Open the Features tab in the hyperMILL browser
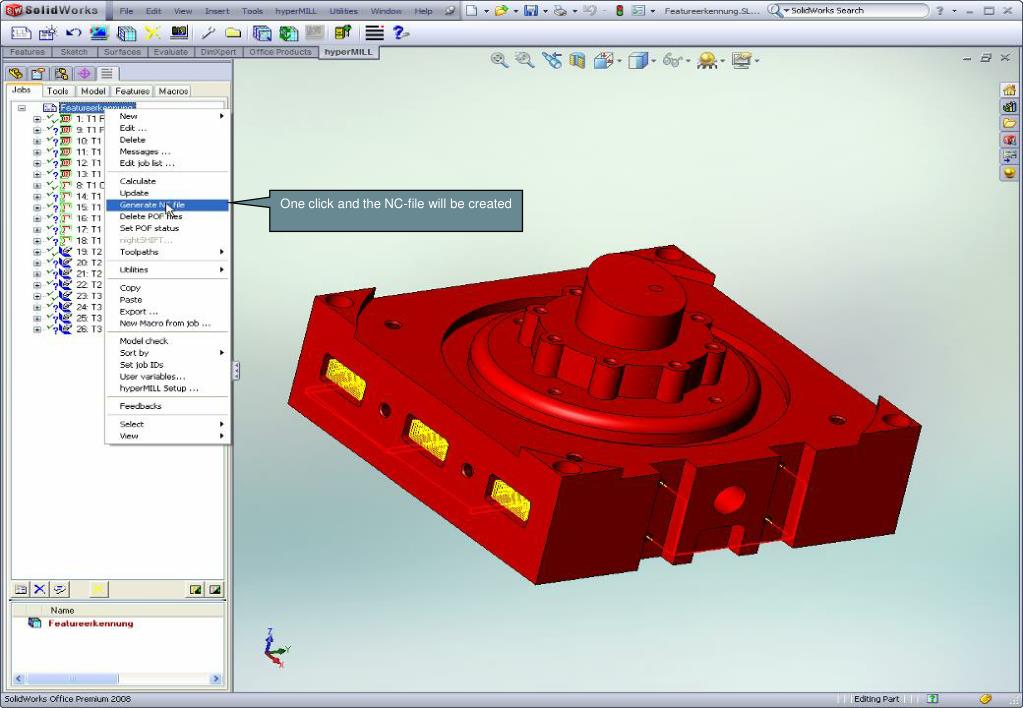Viewport: 1023px width, 708px height. (132, 91)
